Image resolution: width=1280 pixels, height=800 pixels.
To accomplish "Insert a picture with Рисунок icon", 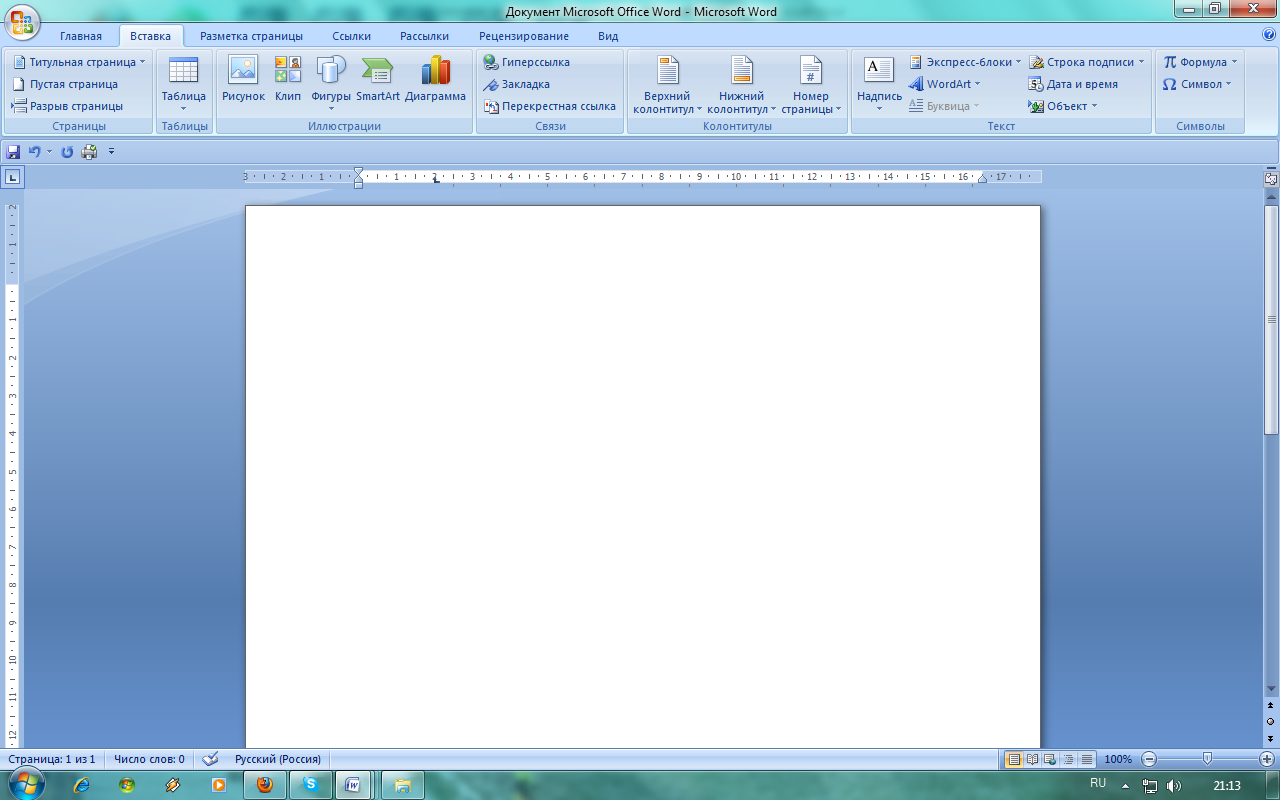I will (243, 80).
